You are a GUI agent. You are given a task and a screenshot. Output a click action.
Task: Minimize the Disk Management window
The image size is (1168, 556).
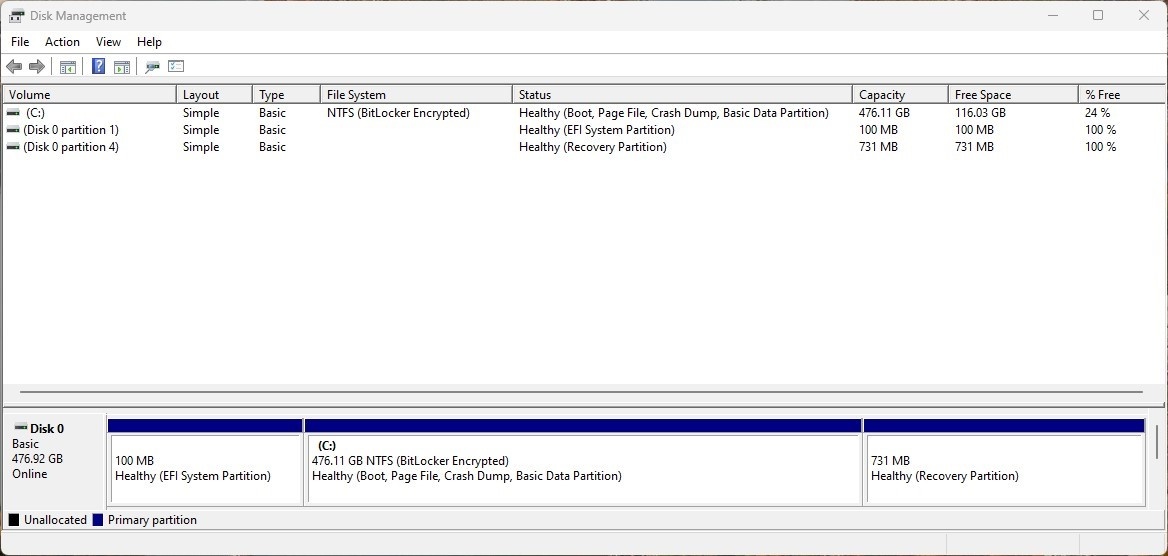click(x=1053, y=16)
